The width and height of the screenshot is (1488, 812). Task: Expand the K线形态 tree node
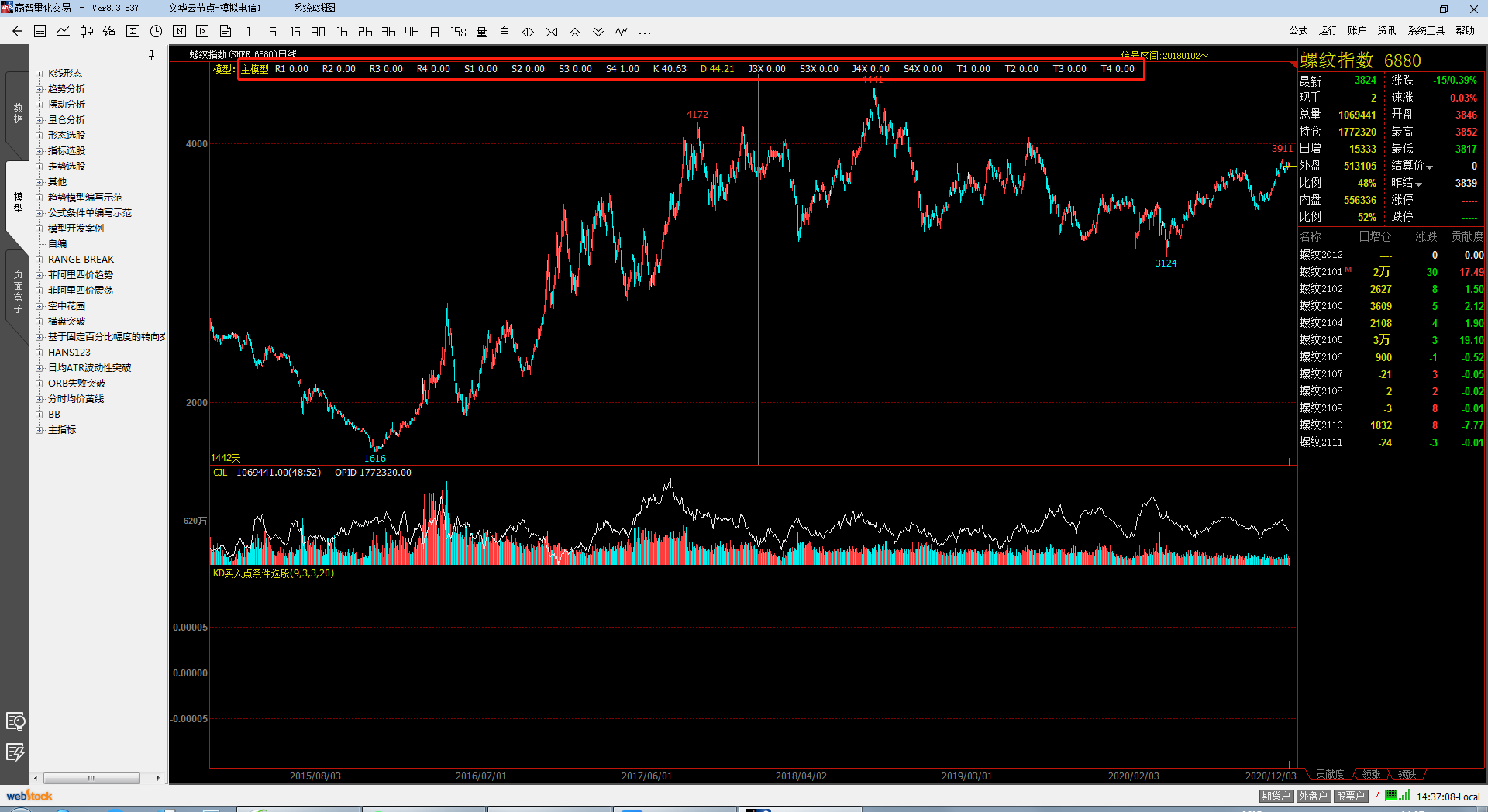pos(39,74)
